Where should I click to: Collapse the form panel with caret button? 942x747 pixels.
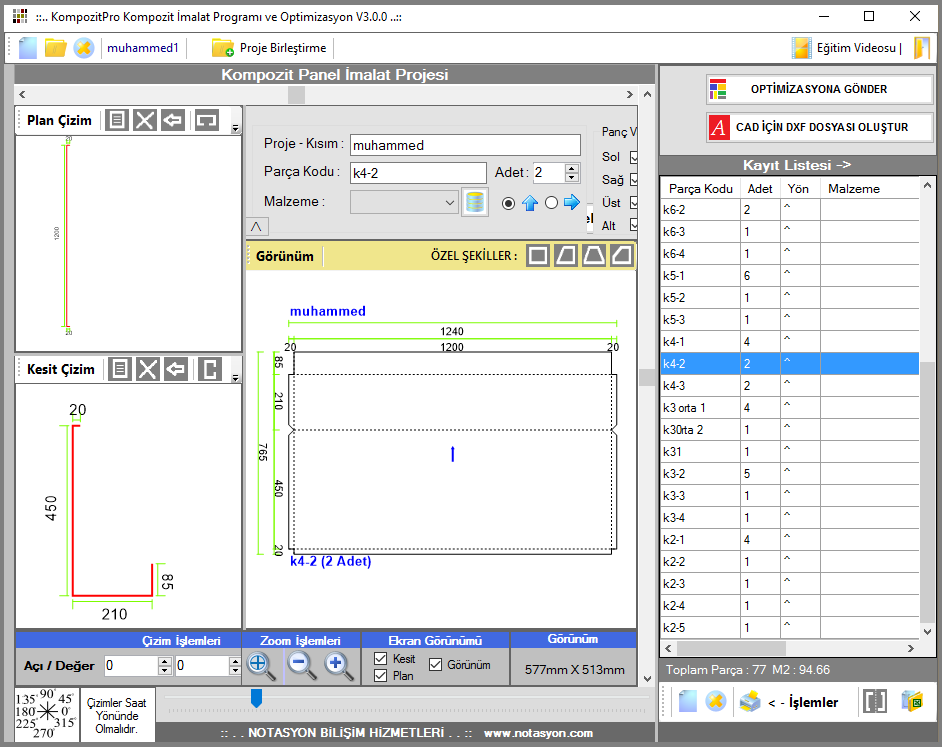point(257,227)
